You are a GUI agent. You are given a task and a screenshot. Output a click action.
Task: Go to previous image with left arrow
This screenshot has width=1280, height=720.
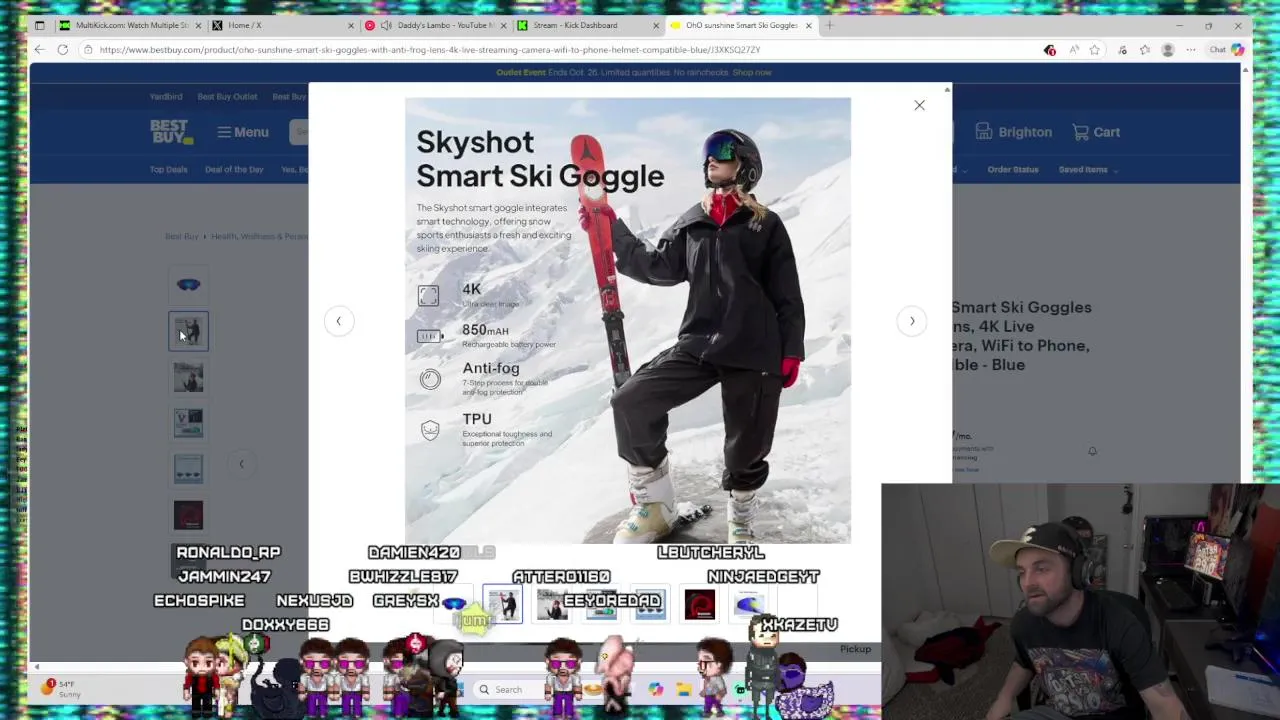[x=338, y=321]
